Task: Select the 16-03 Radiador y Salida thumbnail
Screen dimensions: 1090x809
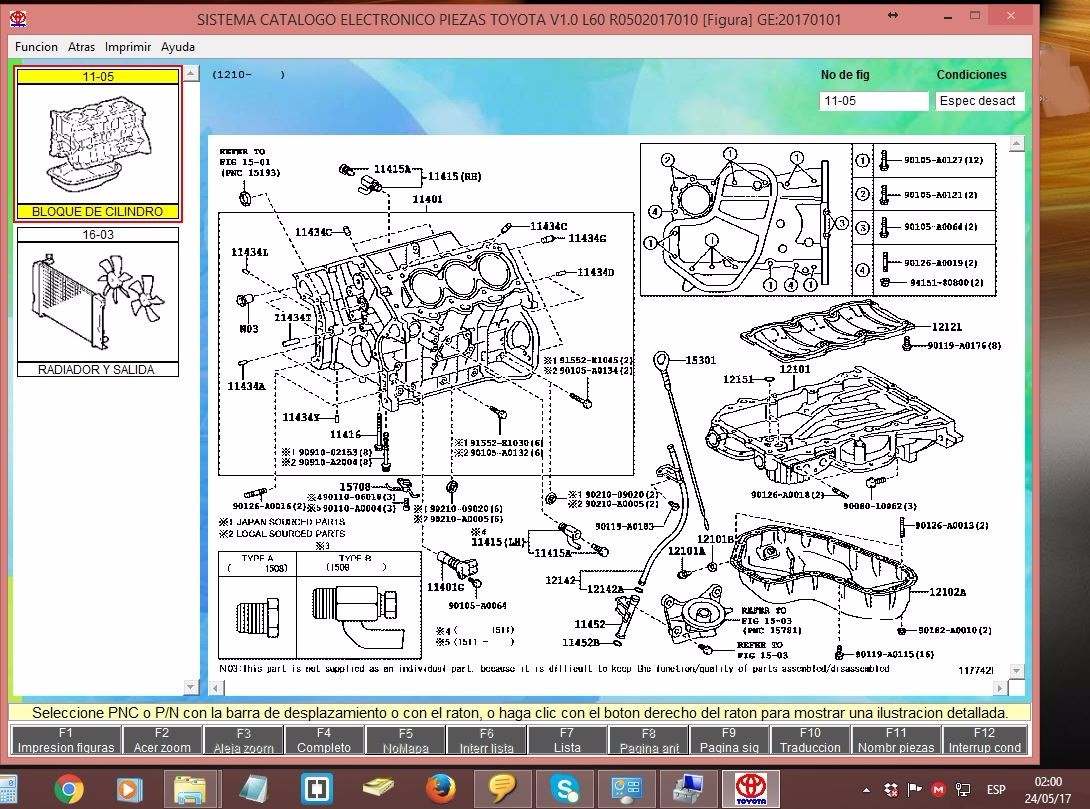Action: pyautogui.click(x=98, y=302)
